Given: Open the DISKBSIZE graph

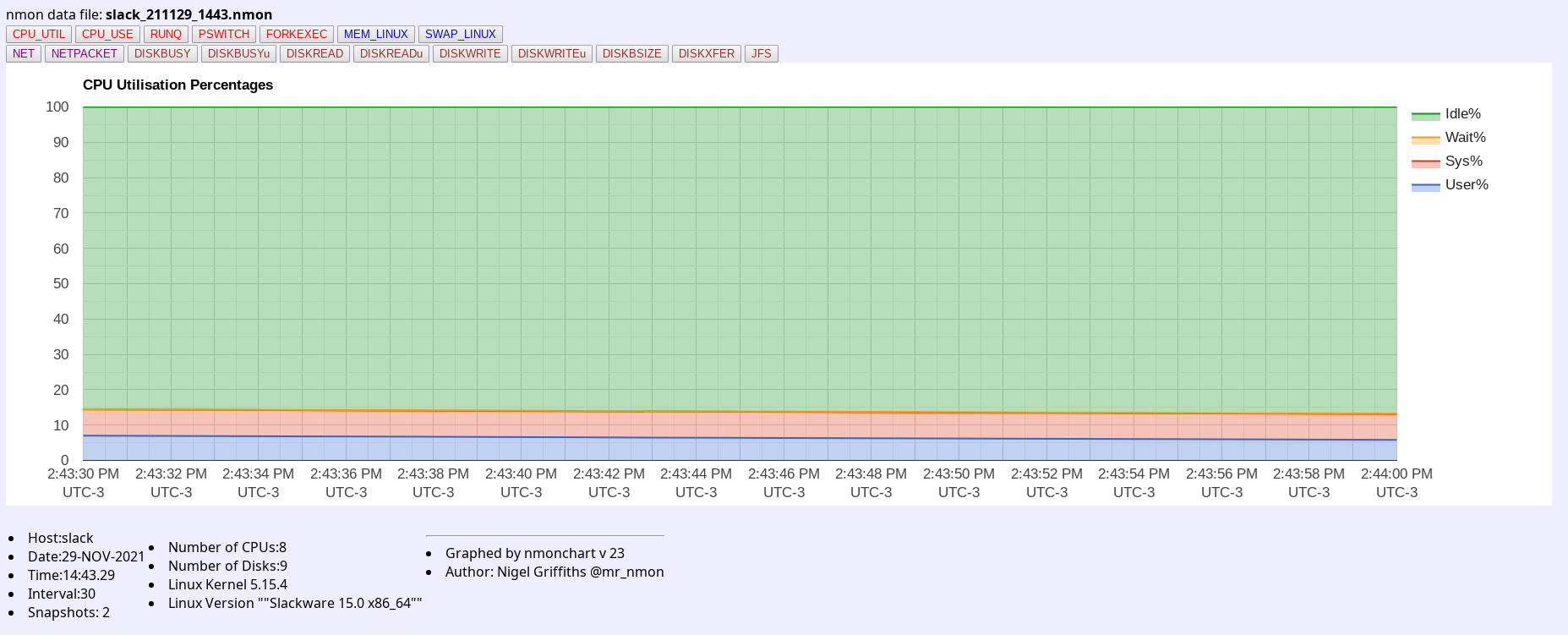Looking at the screenshot, I should coord(631,53).
